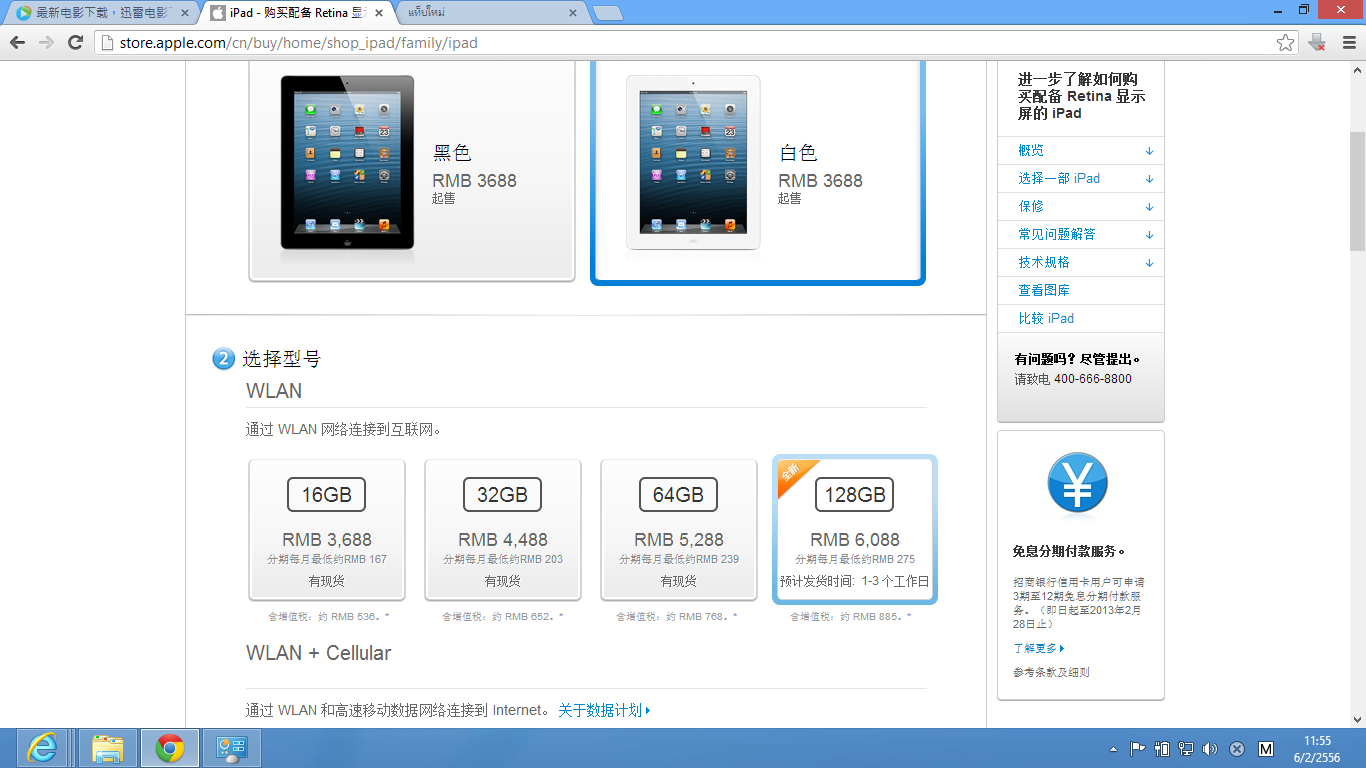Switch input method via the M icon
1366x768 pixels.
point(1266,749)
